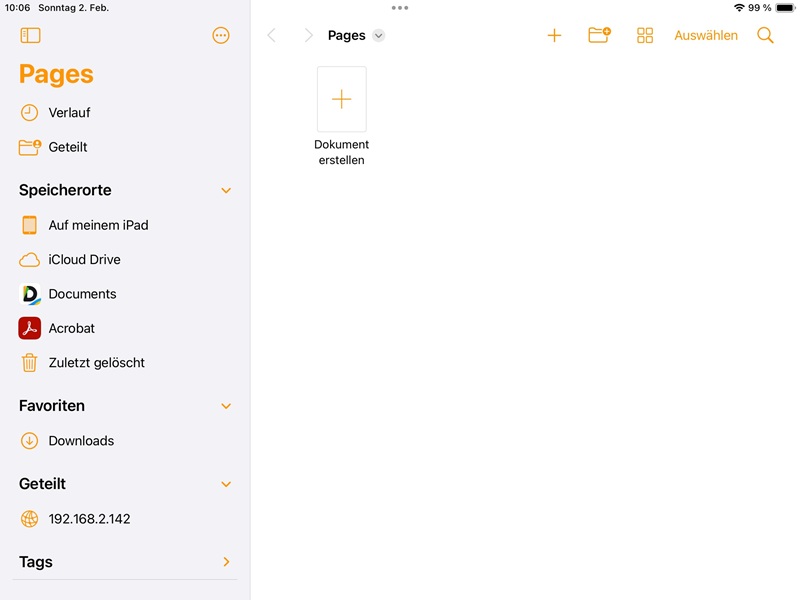This screenshot has width=800, height=600.
Task: Tap the Dokument erstellen thumbnail
Action: tap(341, 99)
